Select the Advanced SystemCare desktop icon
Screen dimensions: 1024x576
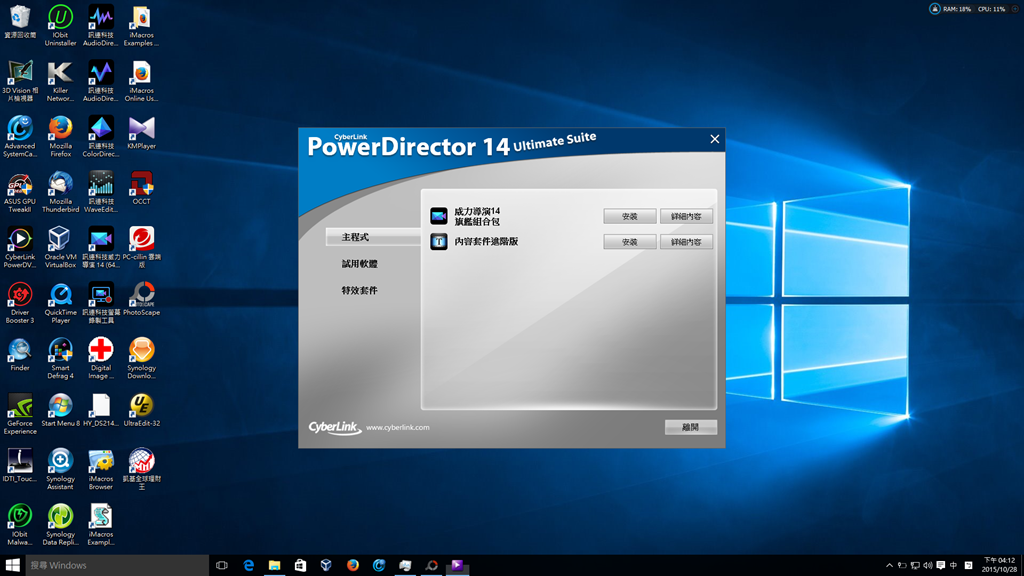[20, 136]
